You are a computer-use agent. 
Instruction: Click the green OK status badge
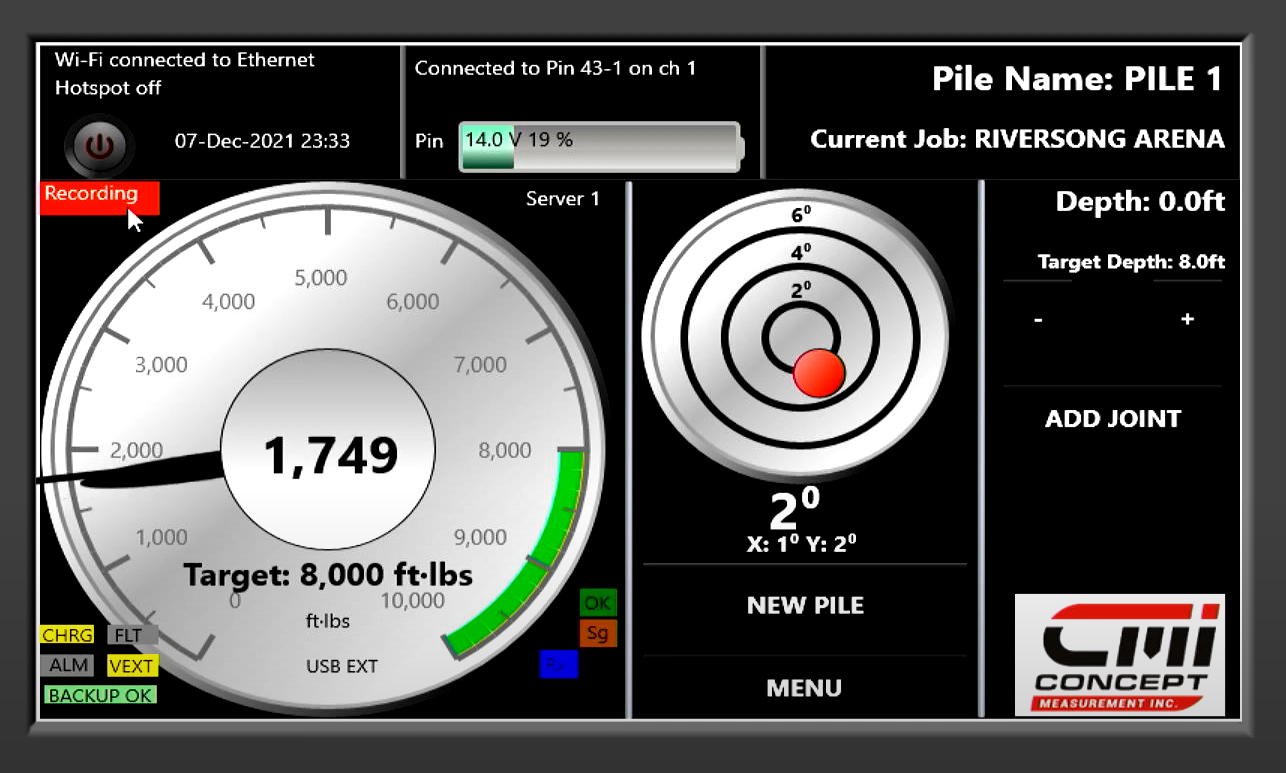(598, 603)
